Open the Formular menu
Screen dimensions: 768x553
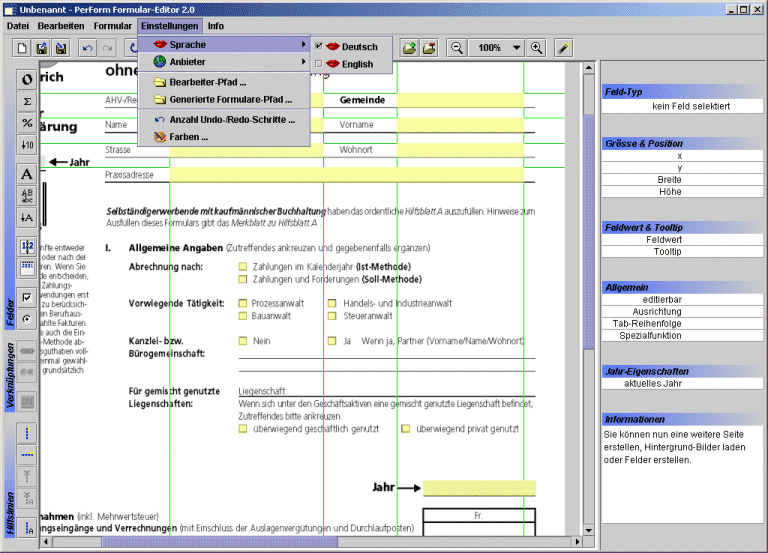[x=113, y=26]
